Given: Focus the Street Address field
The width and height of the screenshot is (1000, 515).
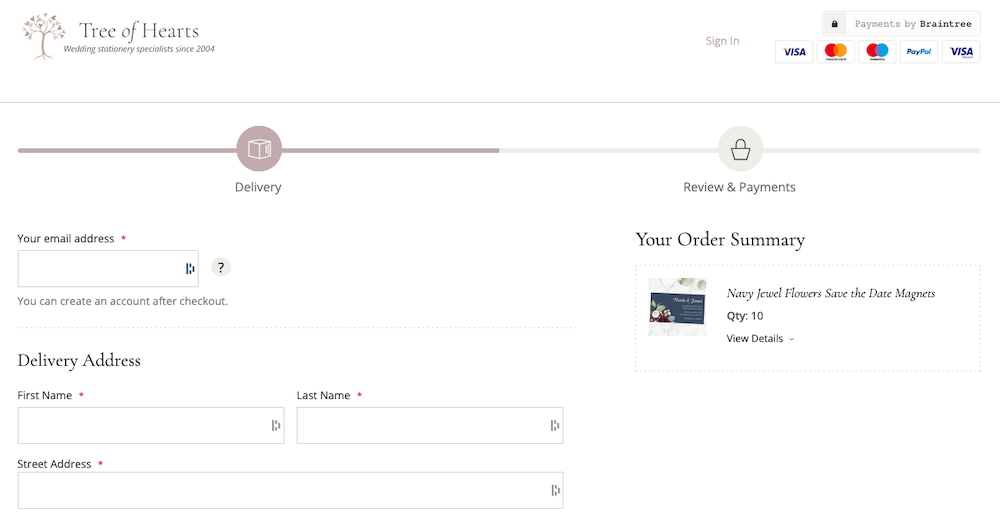Looking at the screenshot, I should click(290, 490).
